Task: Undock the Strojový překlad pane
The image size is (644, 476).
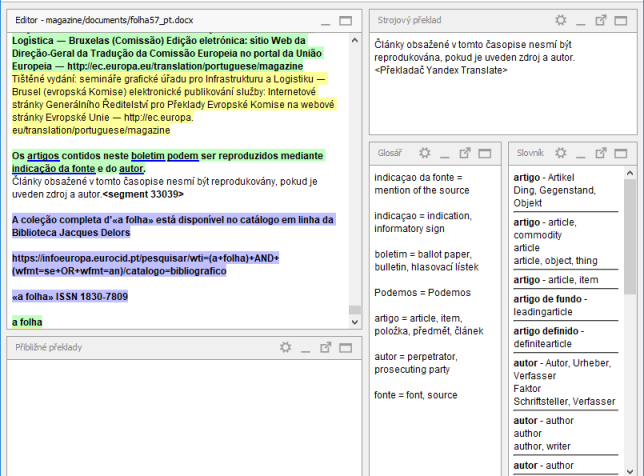Action: (601, 20)
